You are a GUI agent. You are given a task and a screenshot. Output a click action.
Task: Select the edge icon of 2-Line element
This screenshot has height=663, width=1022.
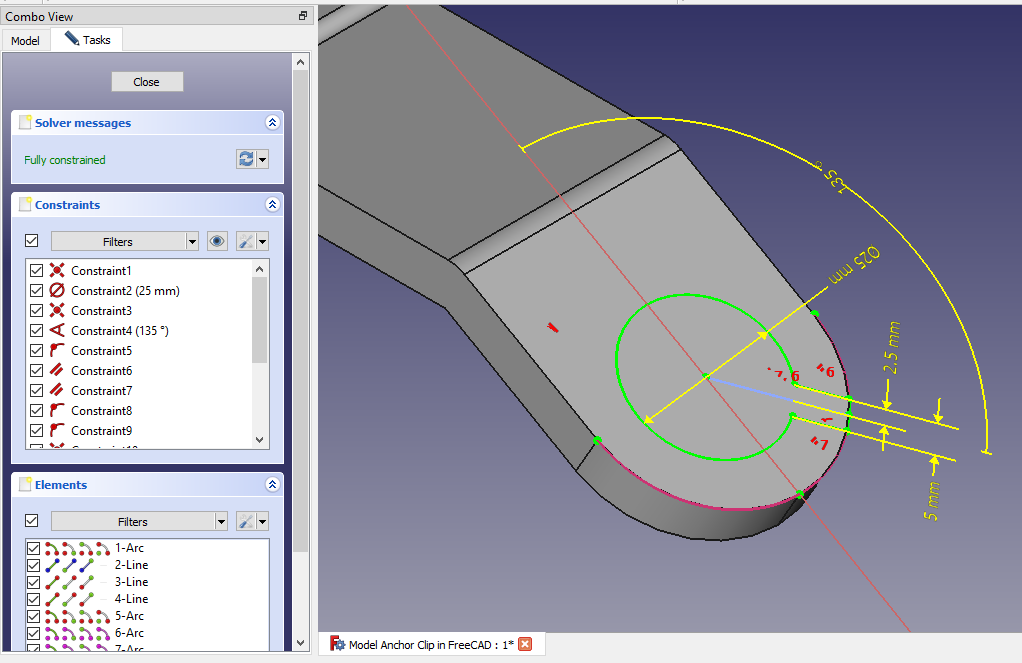pyautogui.click(x=54, y=565)
